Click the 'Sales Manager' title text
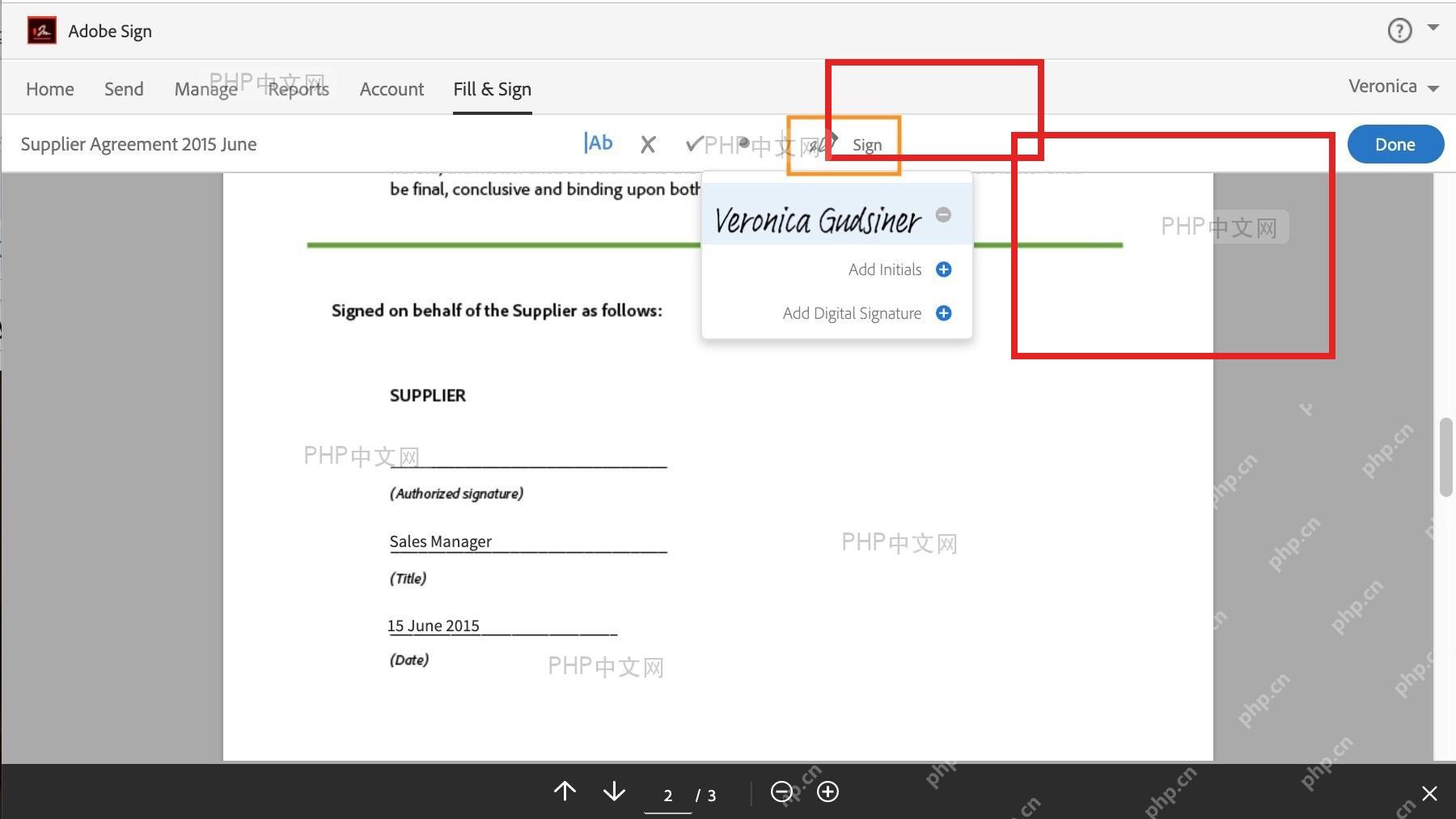The height and width of the screenshot is (819, 1456). click(x=441, y=541)
